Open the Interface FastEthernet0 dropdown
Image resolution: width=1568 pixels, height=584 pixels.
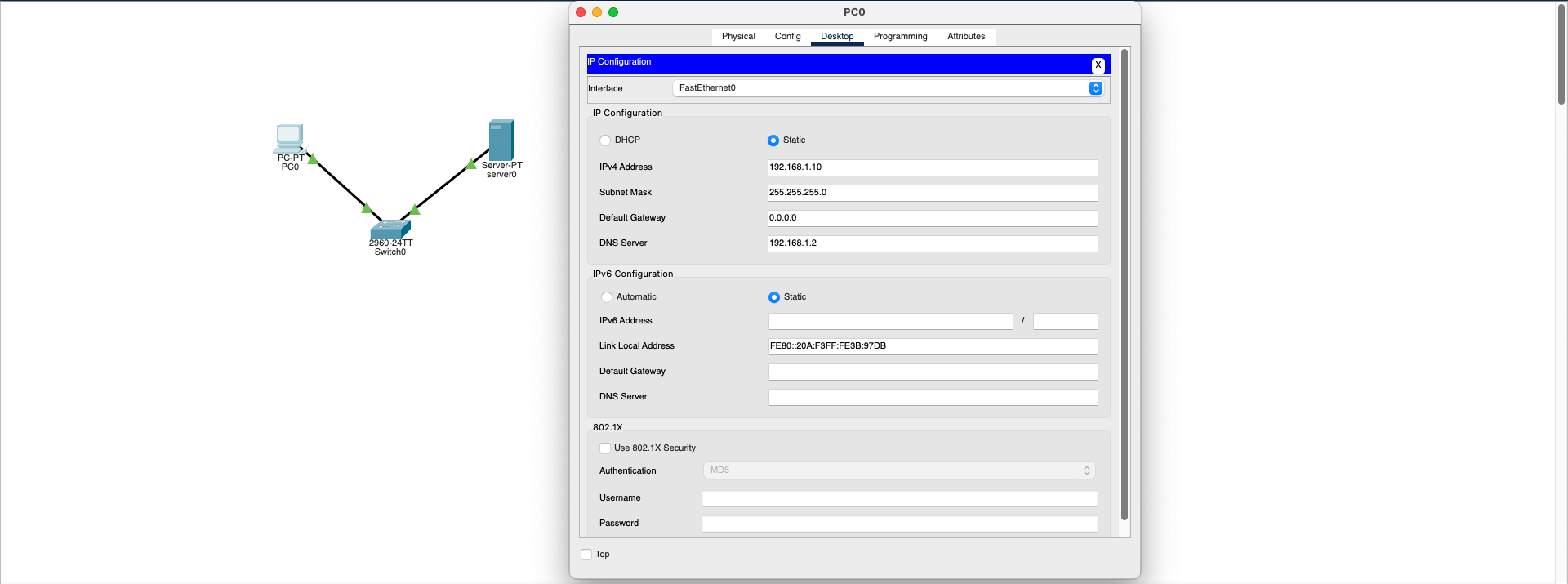click(x=888, y=88)
